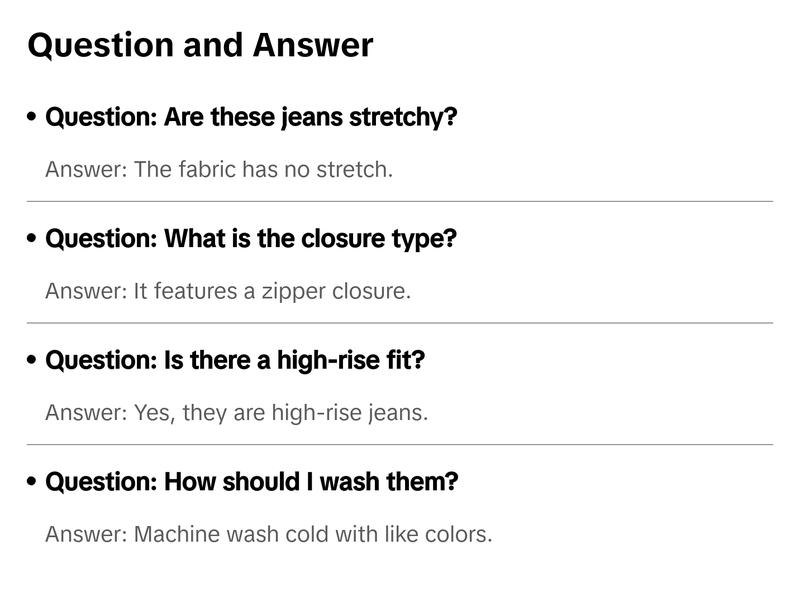Click the bullet before the washing question
Screen dimensions: 800x598
(x=33, y=482)
